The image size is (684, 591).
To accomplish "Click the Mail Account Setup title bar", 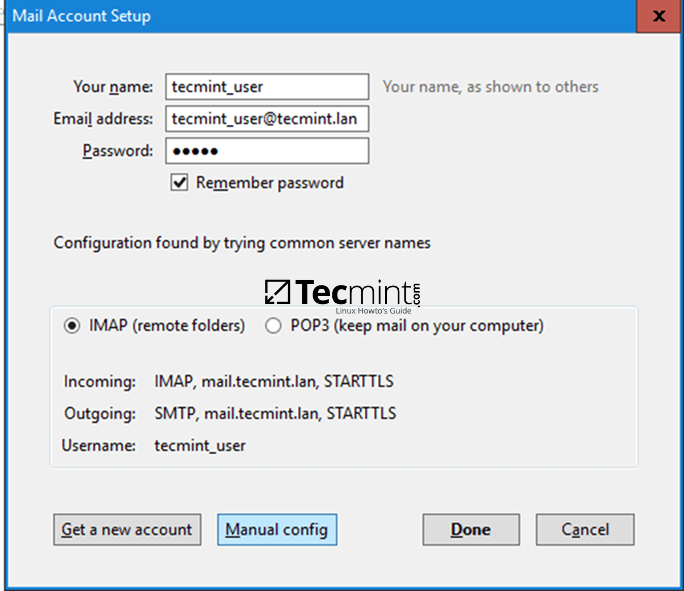I will (300, 17).
